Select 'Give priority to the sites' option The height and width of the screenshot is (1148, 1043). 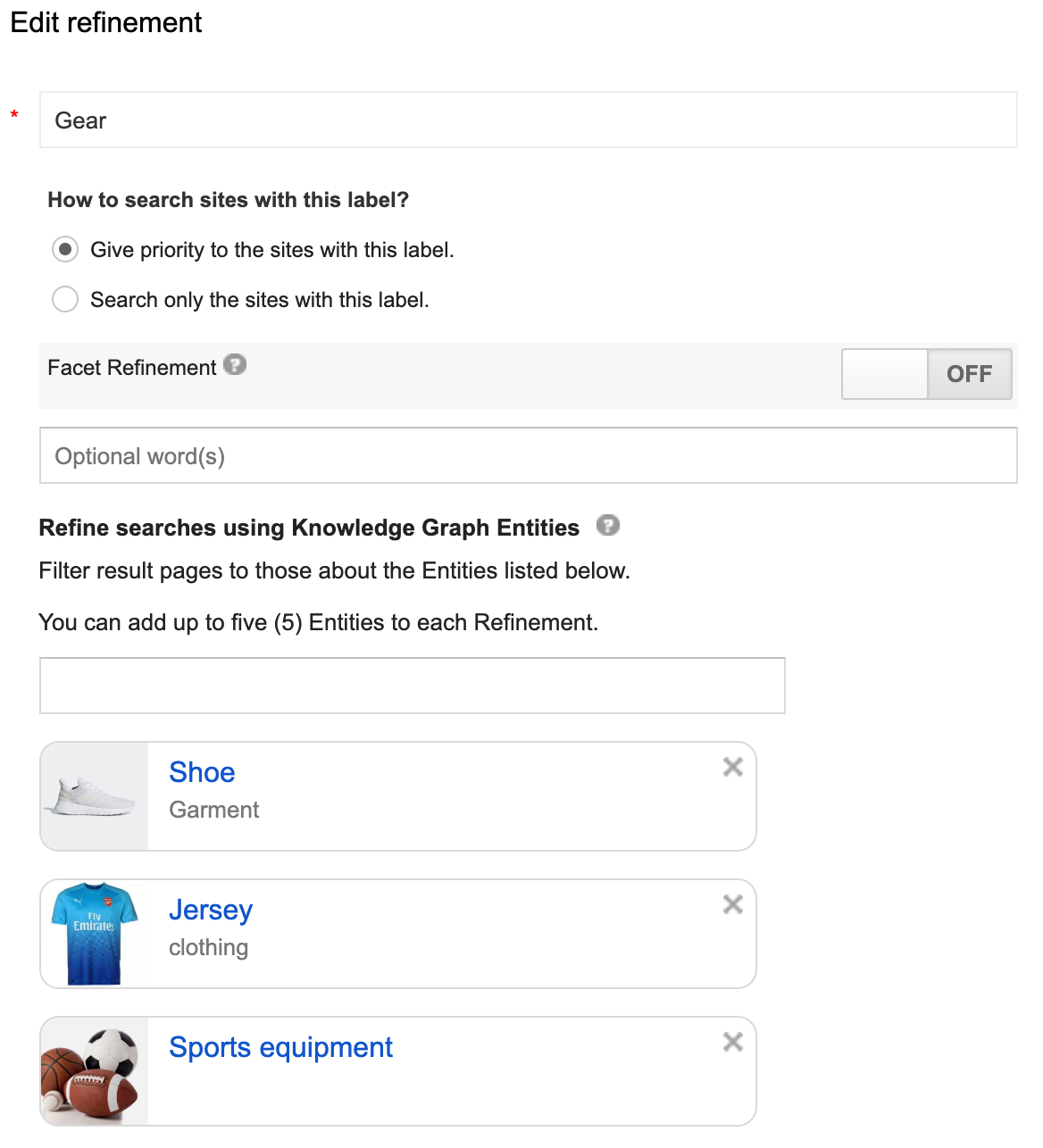pyautogui.click(x=65, y=249)
